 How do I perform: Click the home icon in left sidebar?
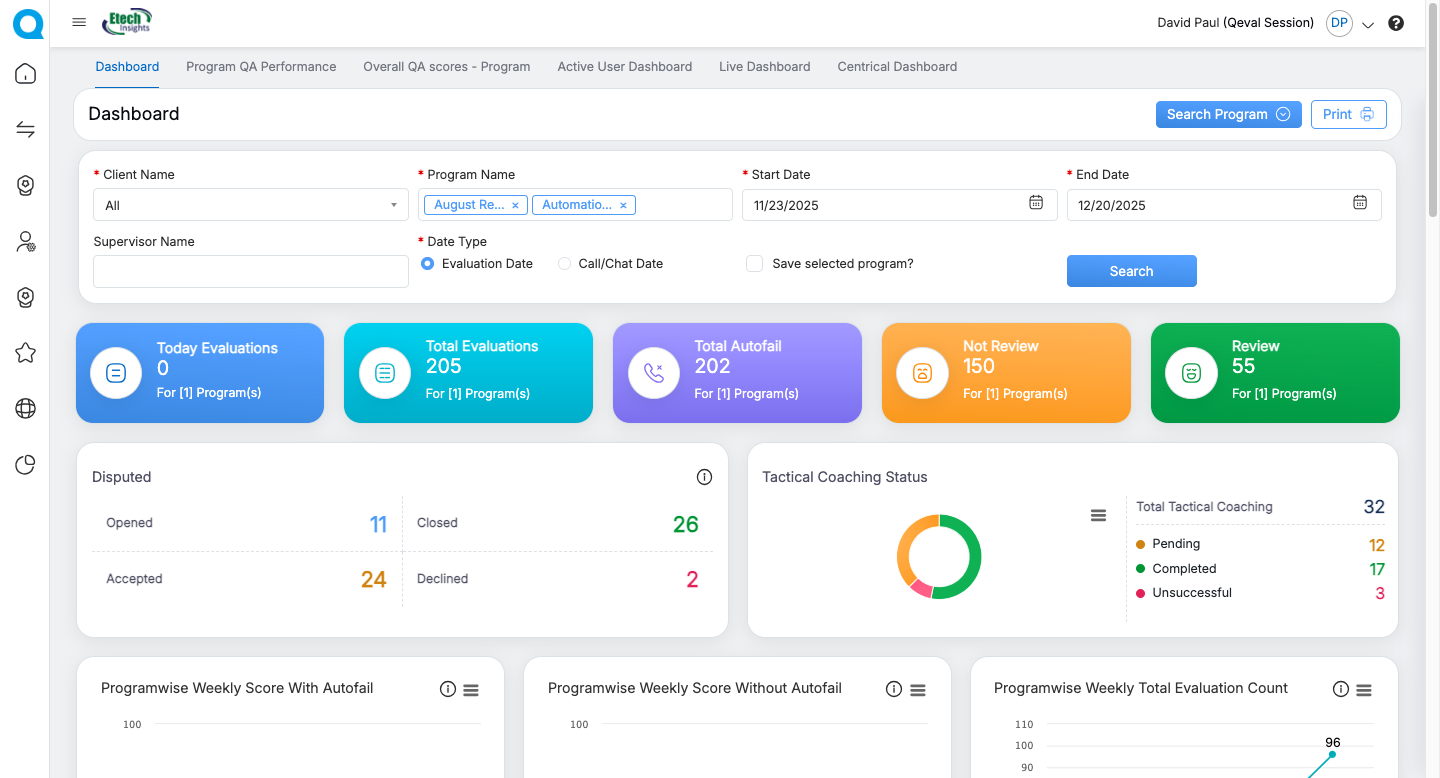26,74
